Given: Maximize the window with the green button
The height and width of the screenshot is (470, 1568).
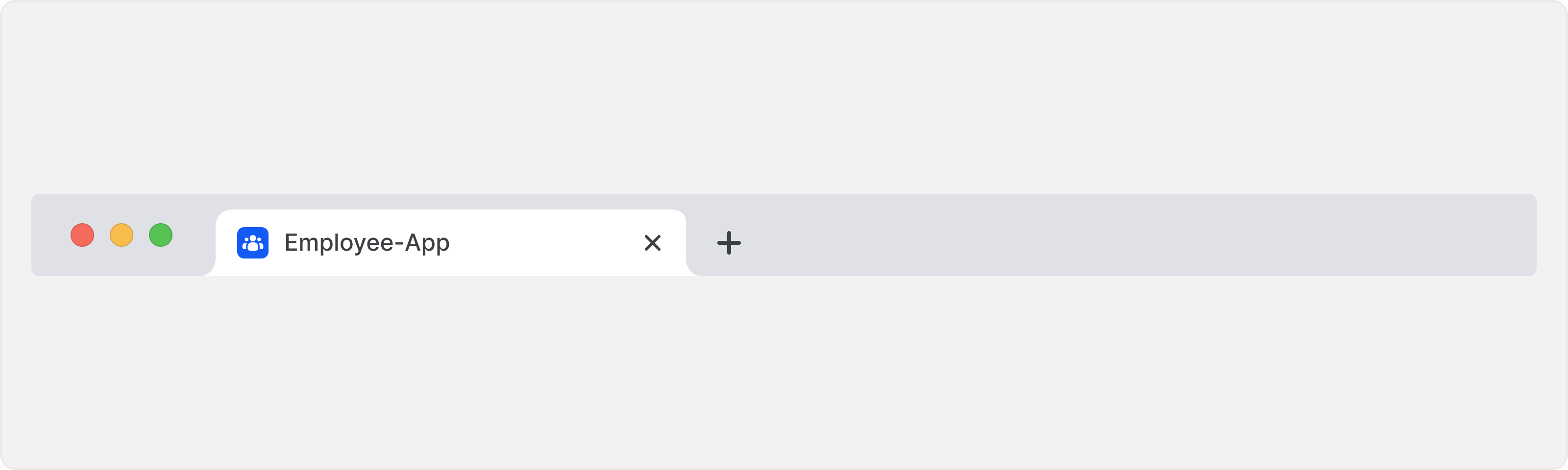Looking at the screenshot, I should 161,235.
